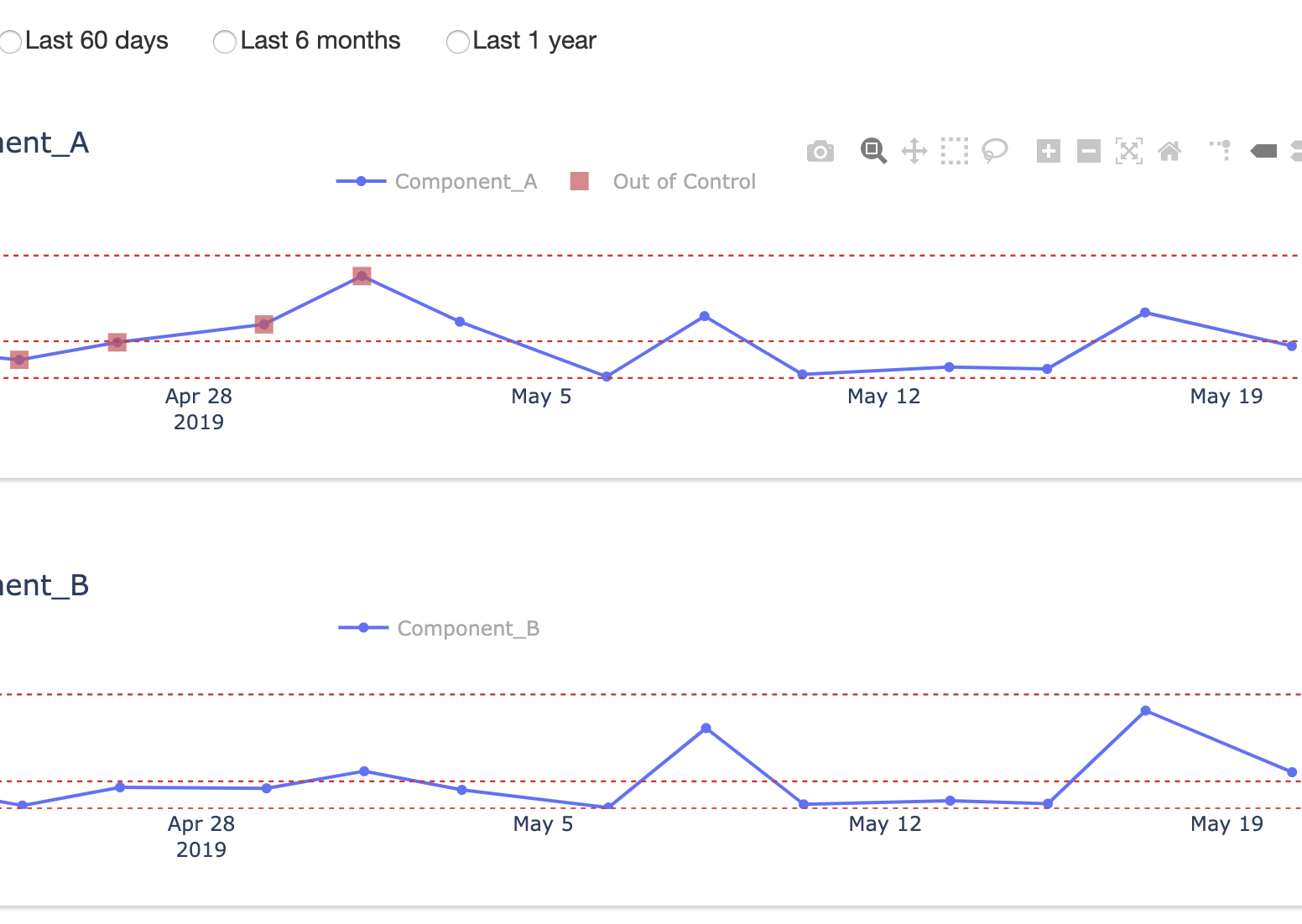Screen dimensions: 1302x924
Task: Activate the Pan tool
Action: click(914, 151)
